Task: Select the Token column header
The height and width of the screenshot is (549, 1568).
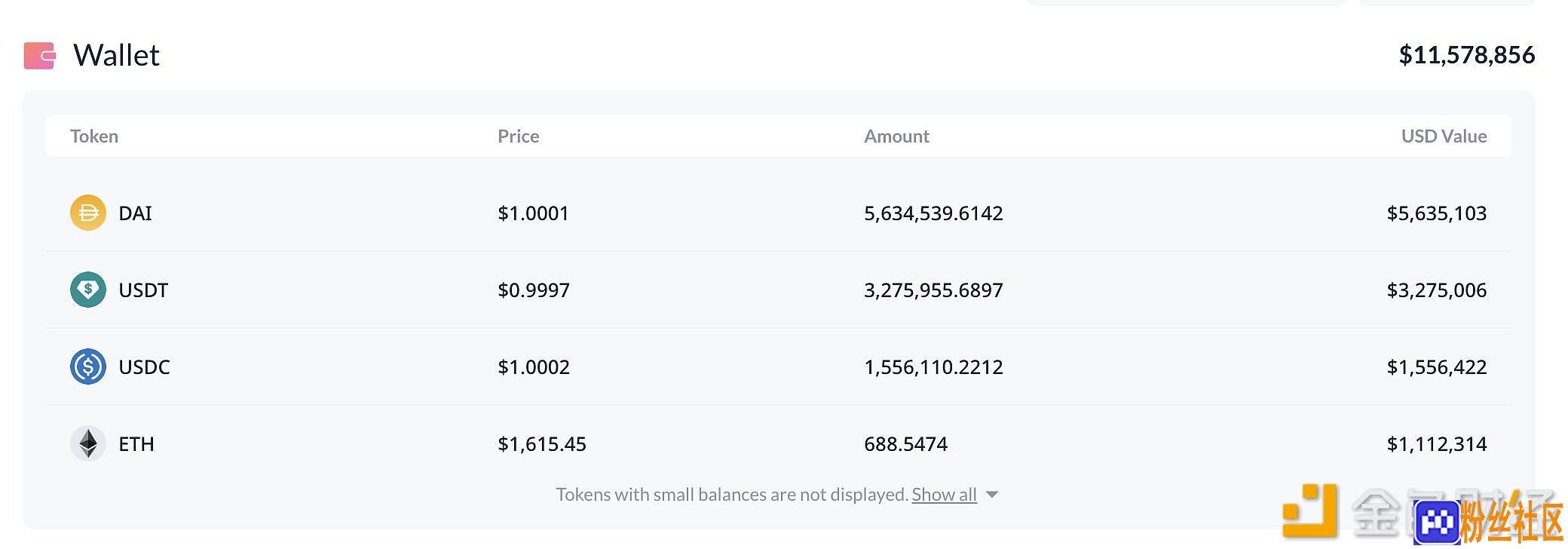Action: (94, 136)
